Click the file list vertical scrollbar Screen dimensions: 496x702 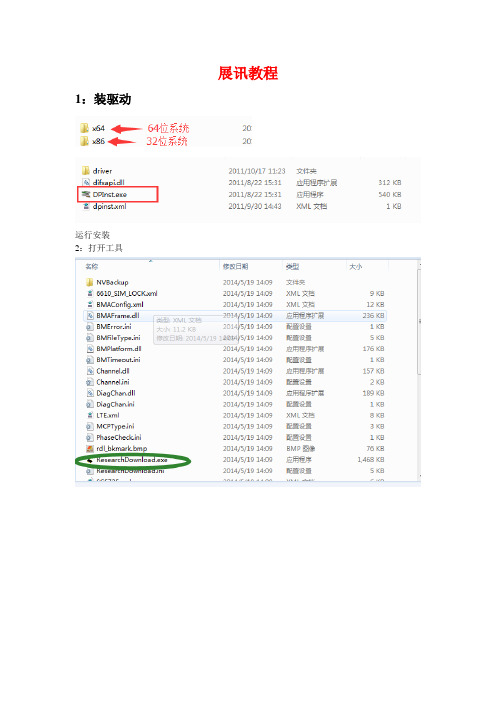click(x=419, y=372)
